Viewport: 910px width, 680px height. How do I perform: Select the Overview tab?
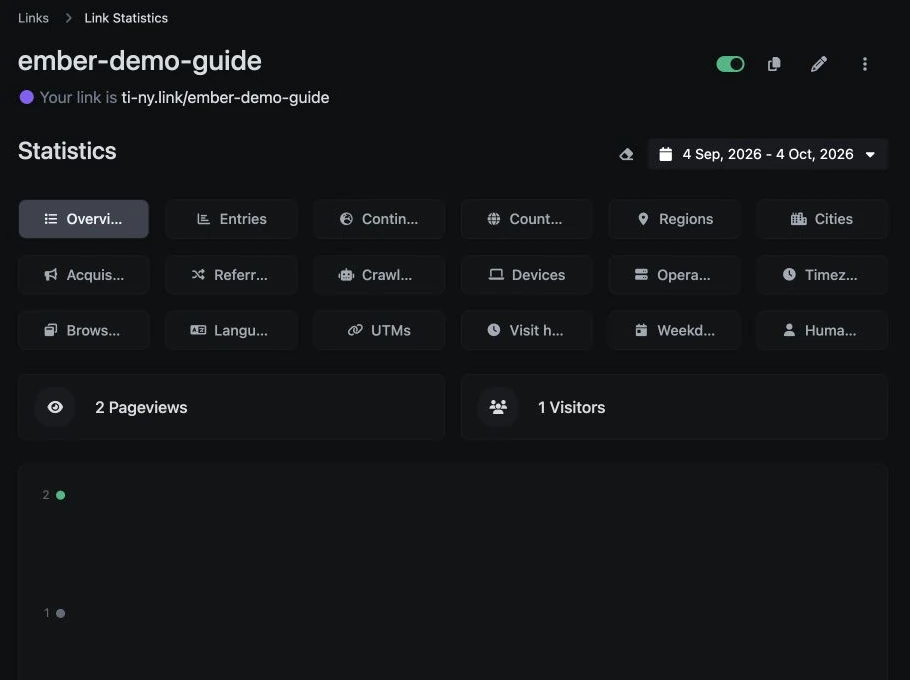click(x=84, y=219)
